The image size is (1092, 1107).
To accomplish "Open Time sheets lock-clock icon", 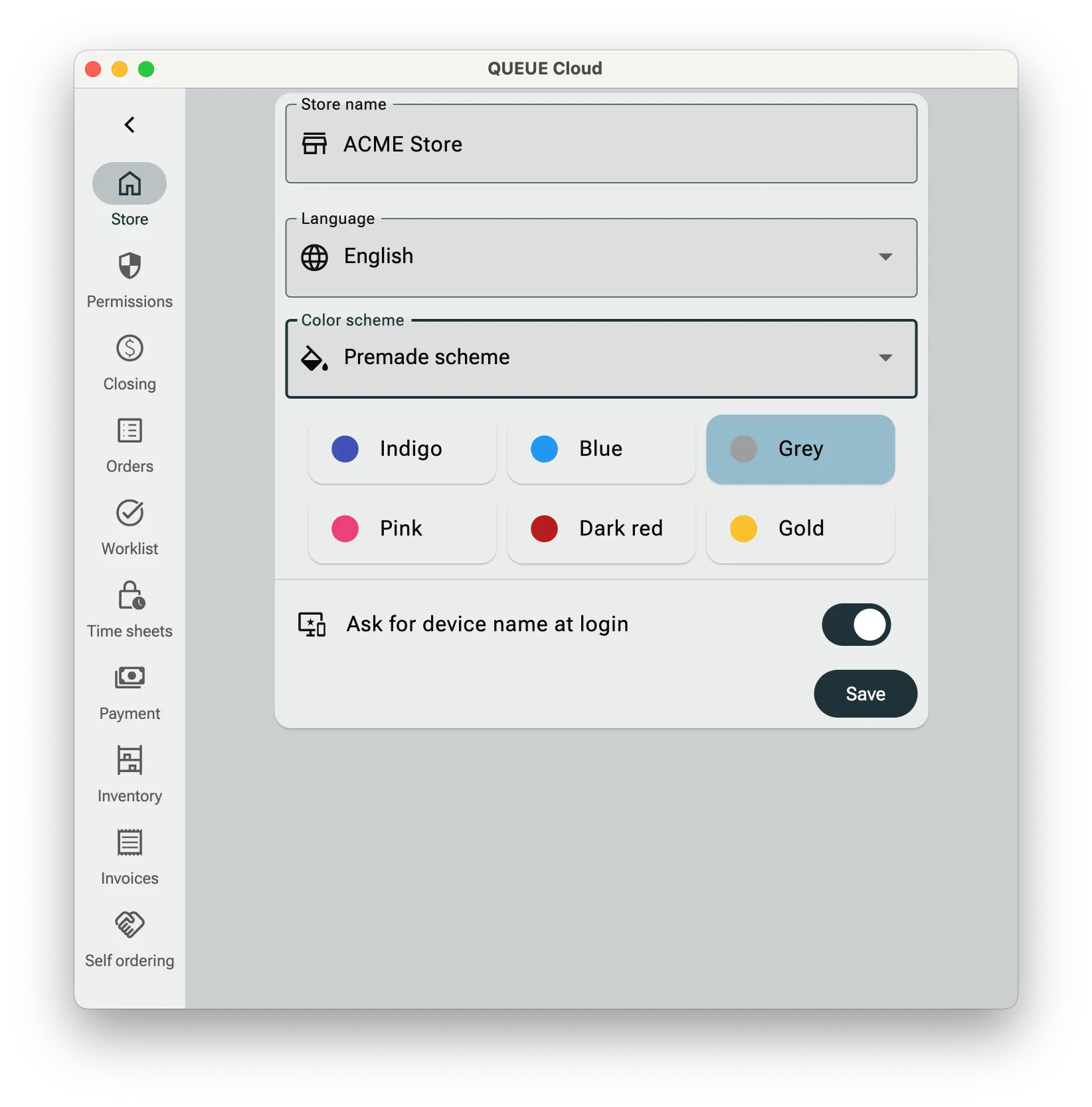I will [130, 595].
